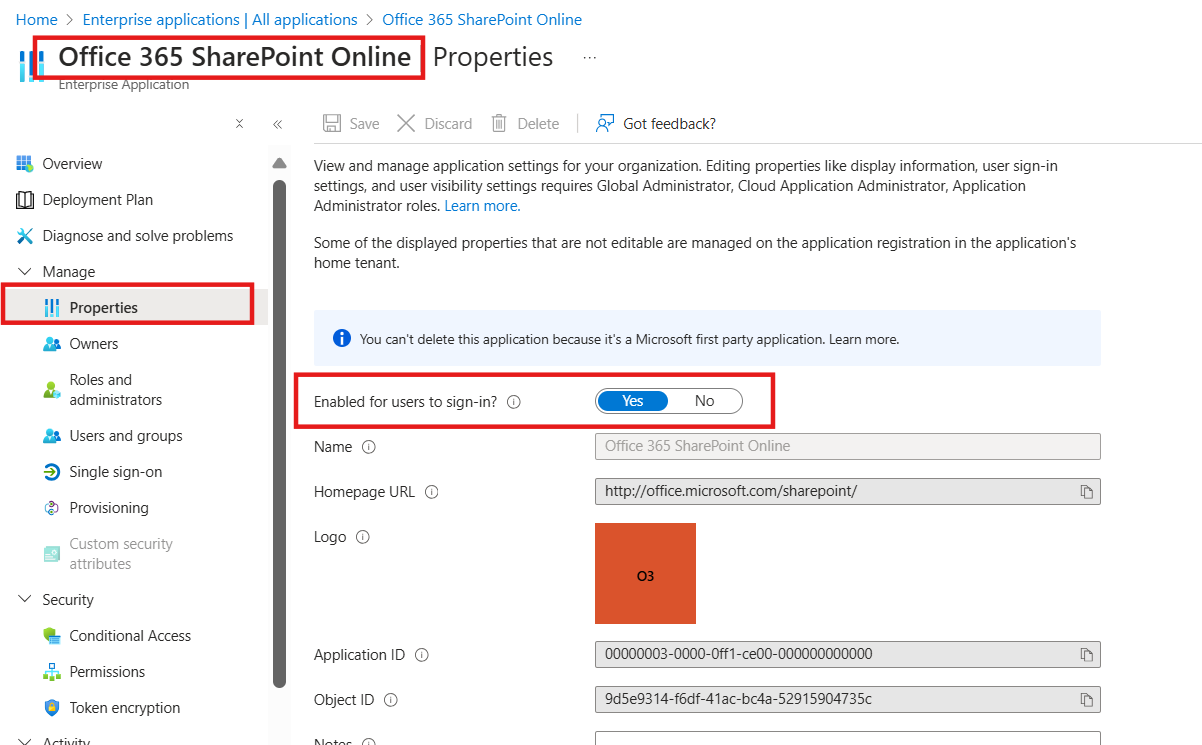
Task: Click the Save floppy disk icon
Action: click(x=332, y=123)
